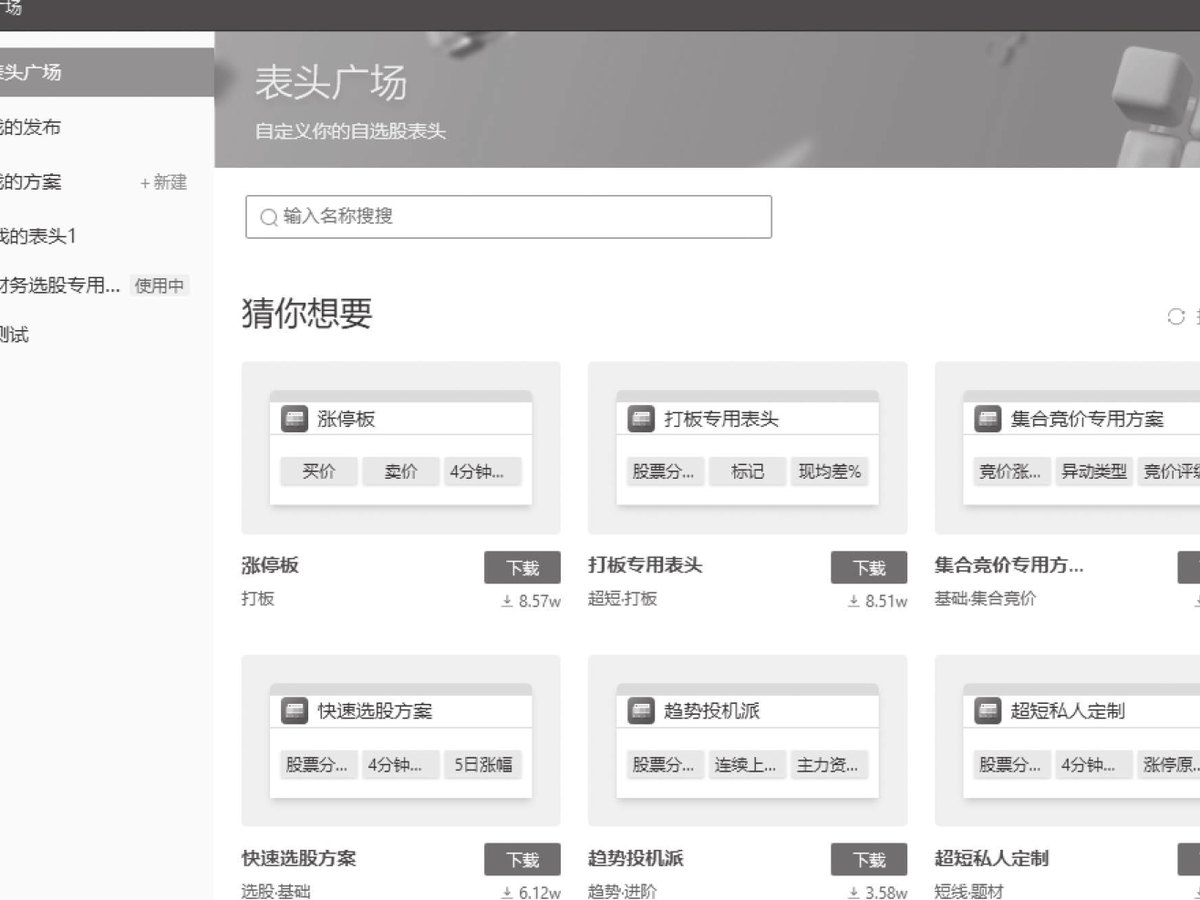Click the 竞价涨... column chip
Viewport: 1200px width, 900px height.
click(x=1012, y=472)
